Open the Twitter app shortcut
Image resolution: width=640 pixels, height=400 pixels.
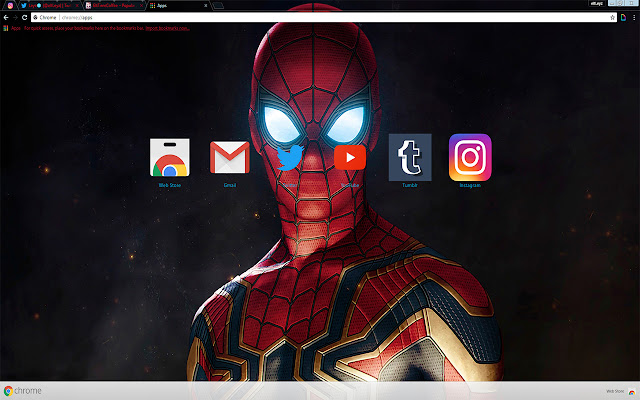click(290, 158)
